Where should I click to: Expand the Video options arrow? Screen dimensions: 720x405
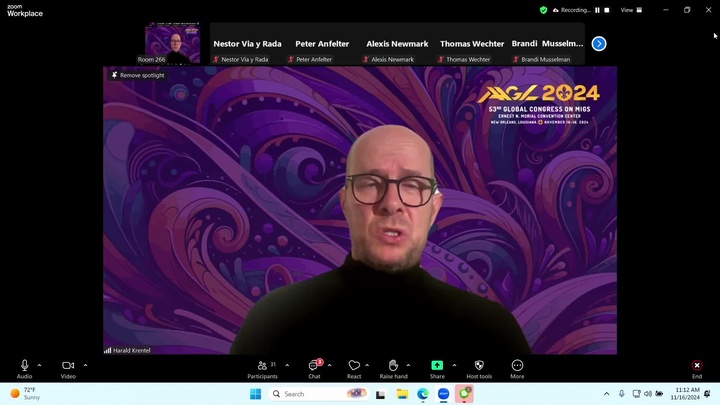(x=85, y=365)
